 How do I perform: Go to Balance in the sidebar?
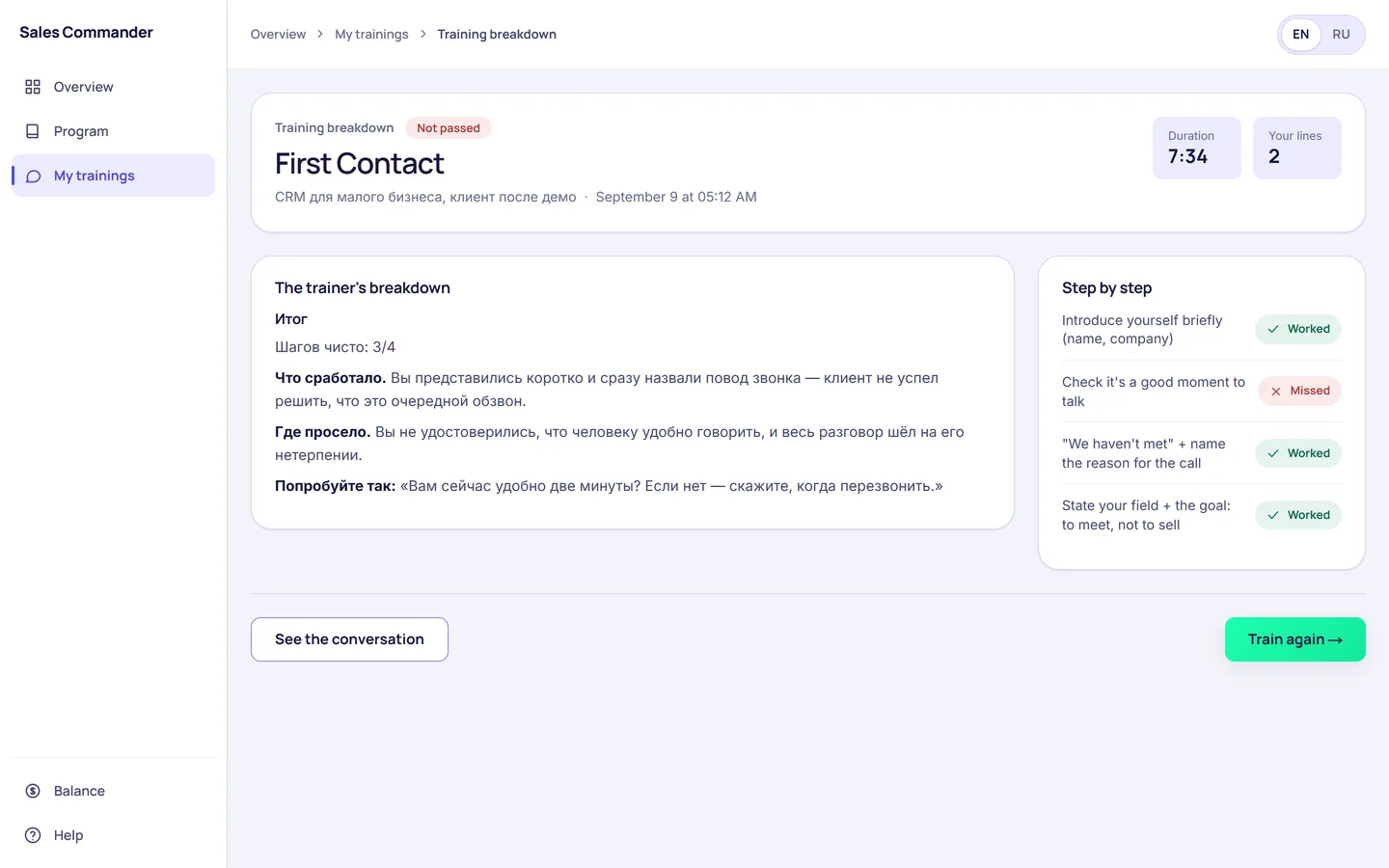113,791
